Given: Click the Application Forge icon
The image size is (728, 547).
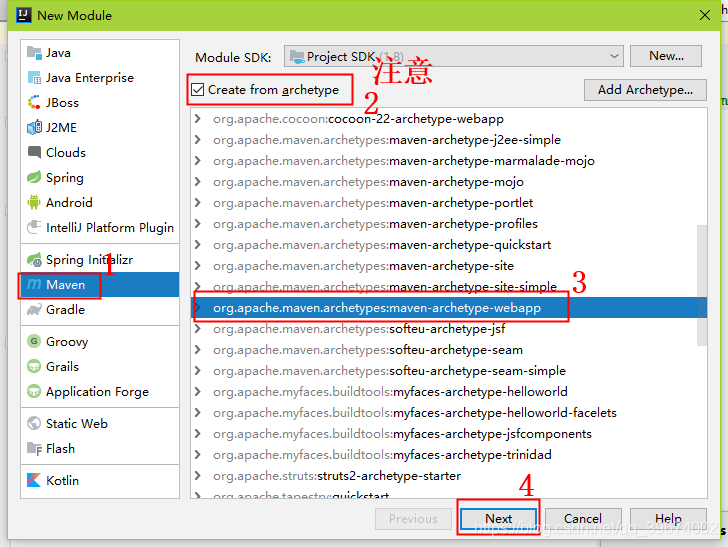Looking at the screenshot, I should pos(34,391).
